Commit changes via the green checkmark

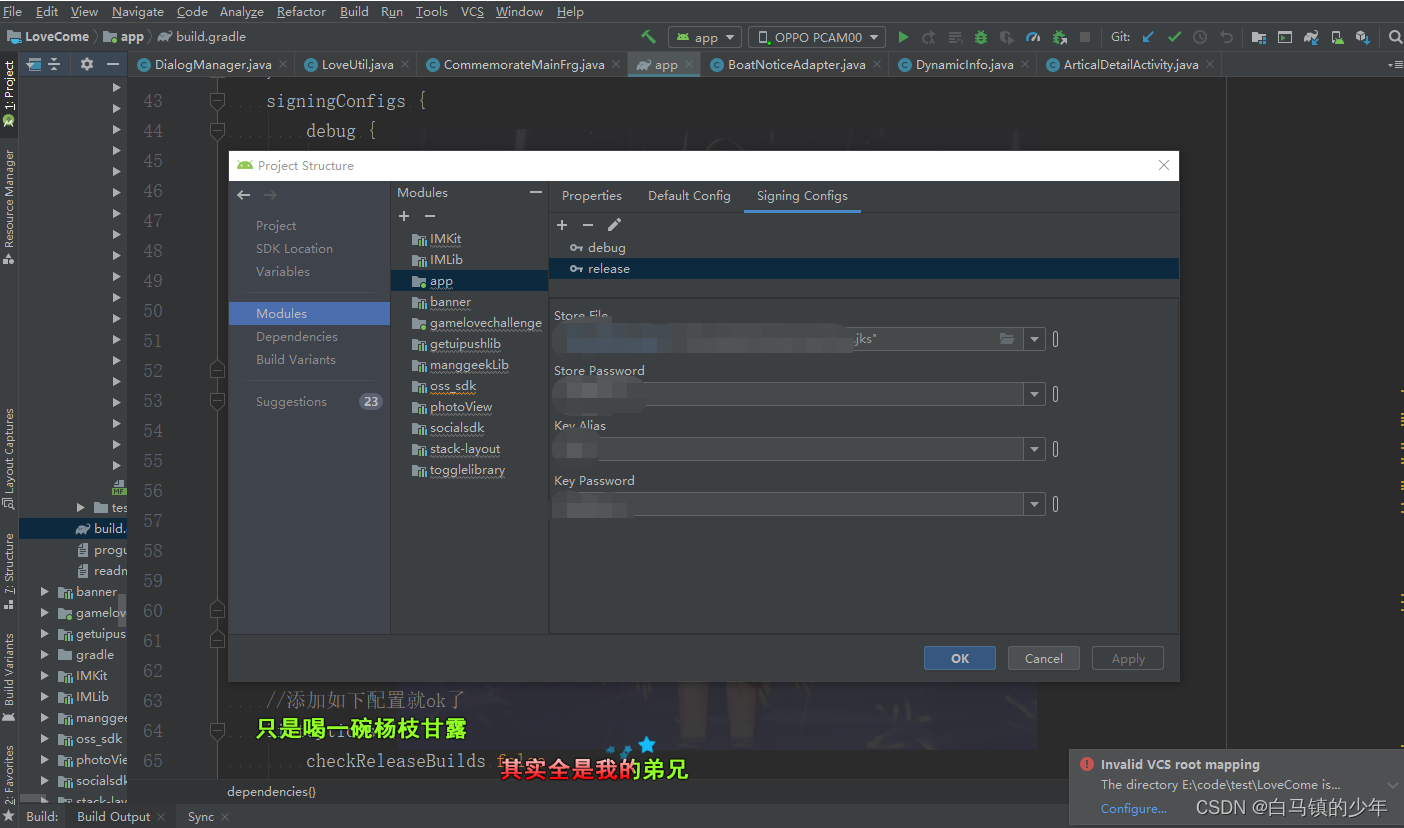tap(1174, 37)
